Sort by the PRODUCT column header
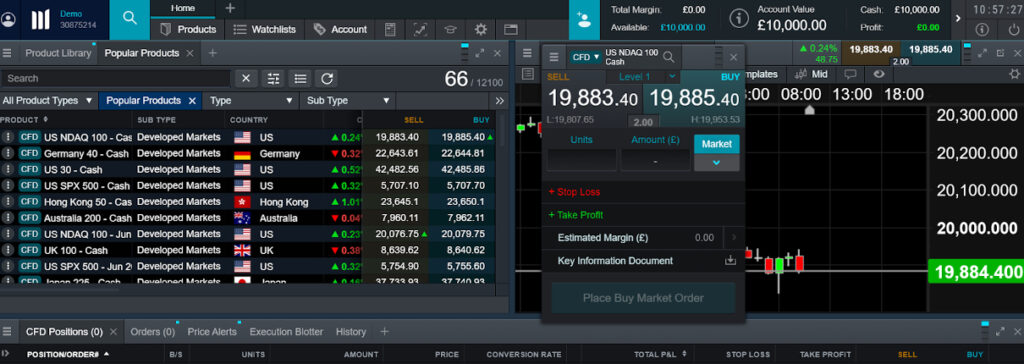This screenshot has height=364, width=1024. (24, 120)
